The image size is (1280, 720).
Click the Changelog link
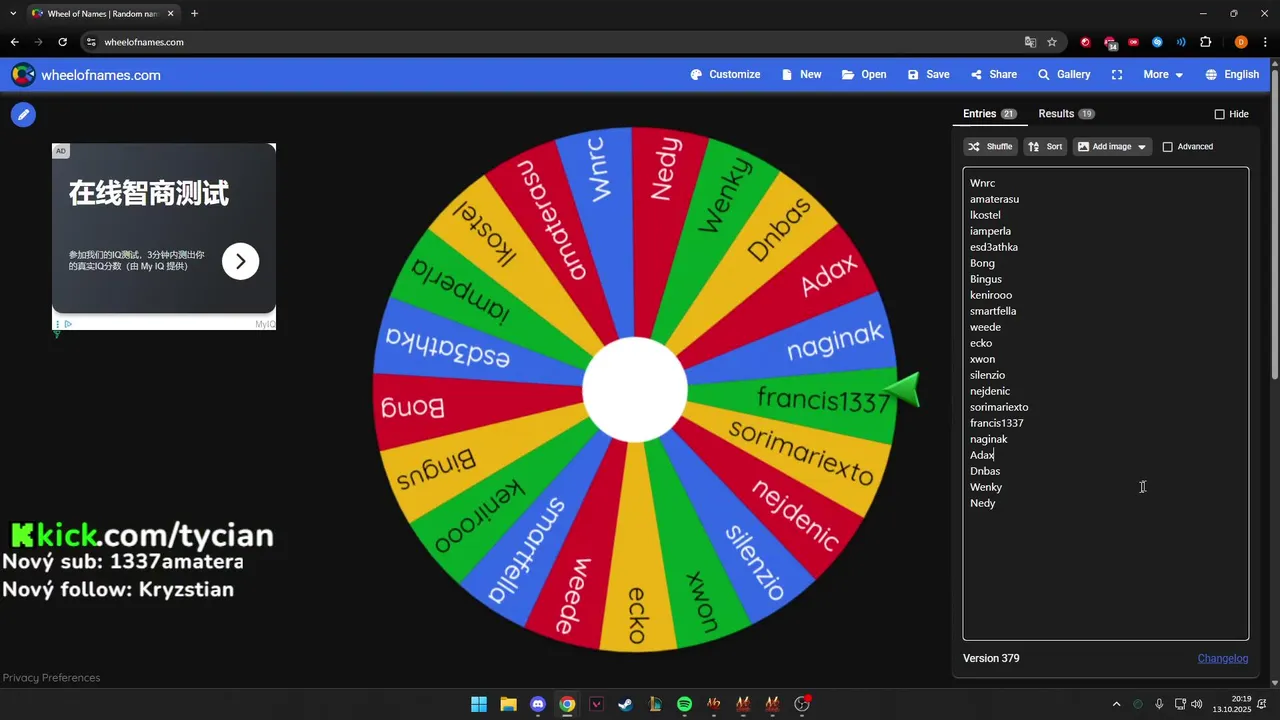[1223, 658]
